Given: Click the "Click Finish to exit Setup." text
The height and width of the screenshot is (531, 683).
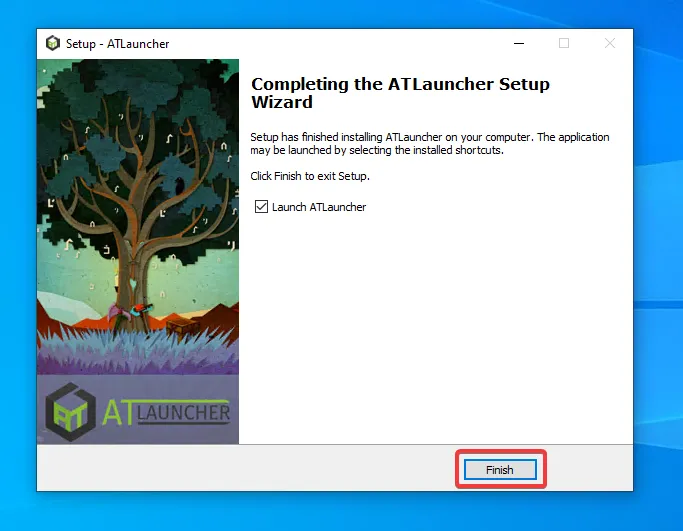Looking at the screenshot, I should pos(309,176).
